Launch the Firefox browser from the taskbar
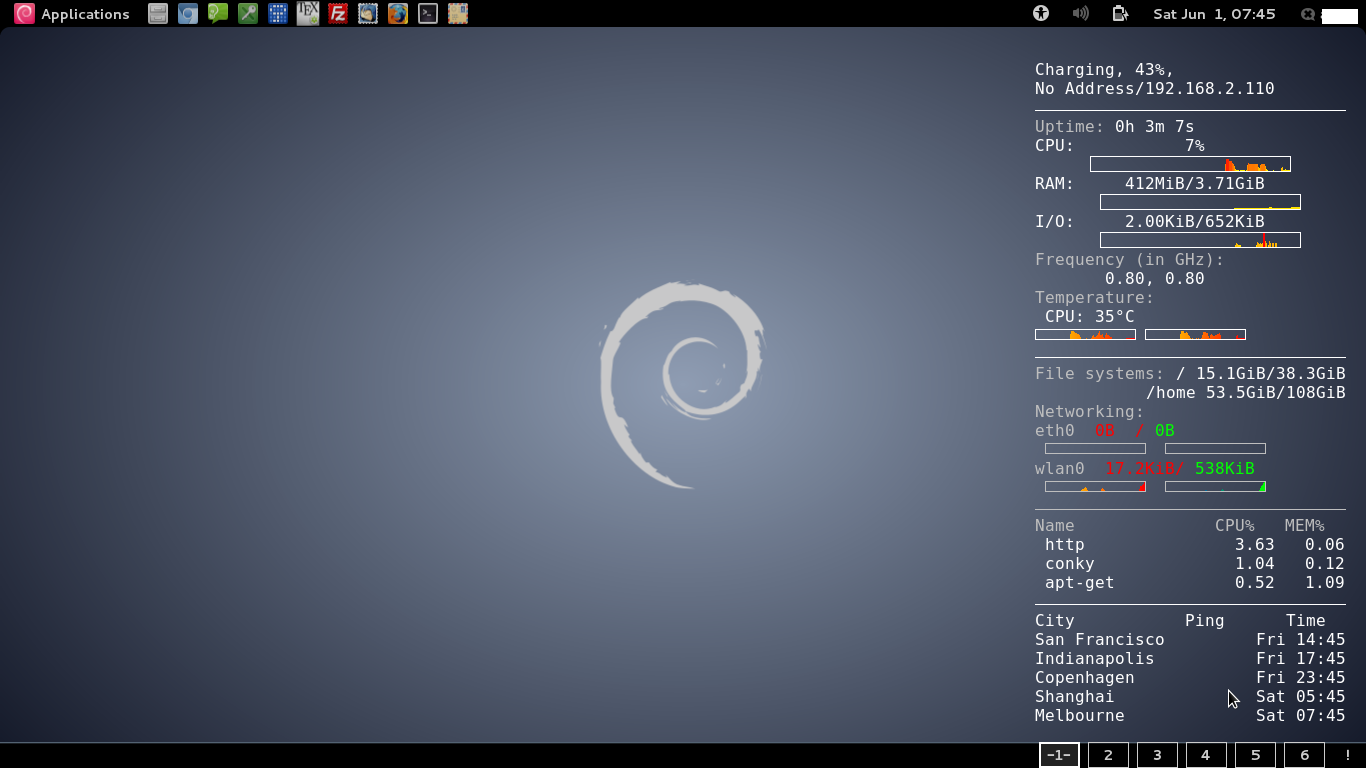The height and width of the screenshot is (768, 1366). (397, 13)
